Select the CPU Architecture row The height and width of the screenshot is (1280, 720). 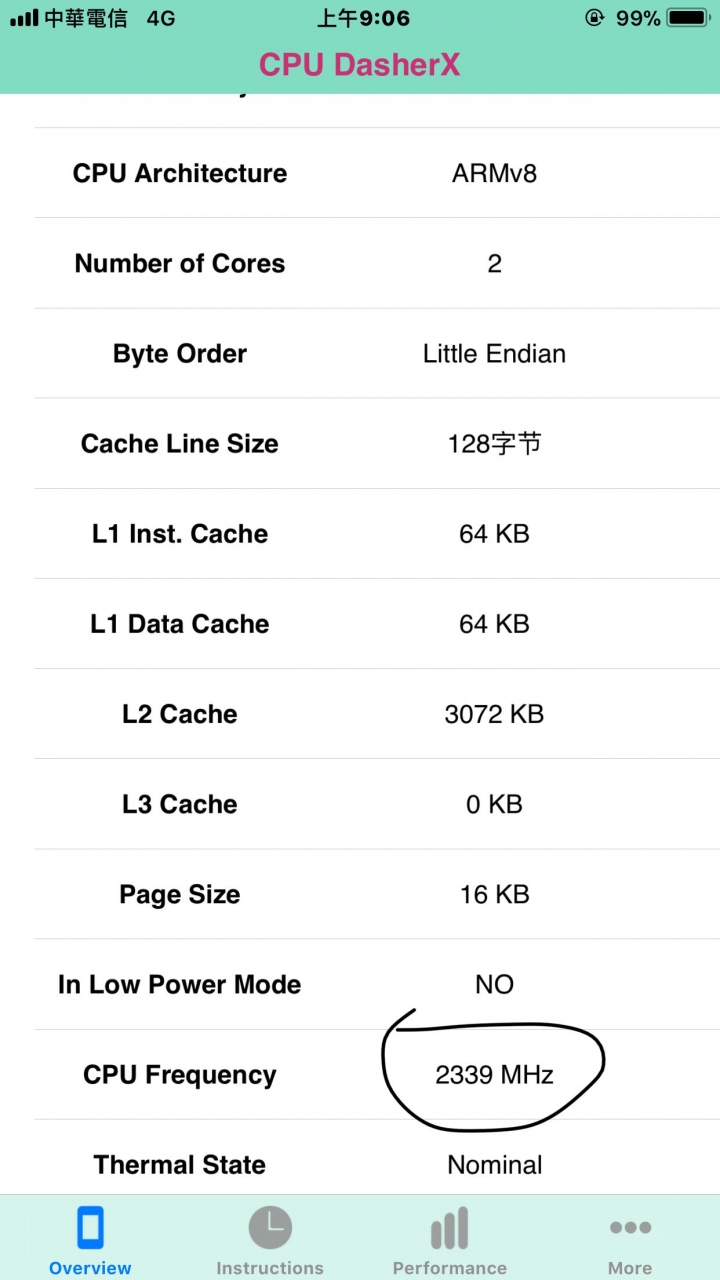click(360, 173)
